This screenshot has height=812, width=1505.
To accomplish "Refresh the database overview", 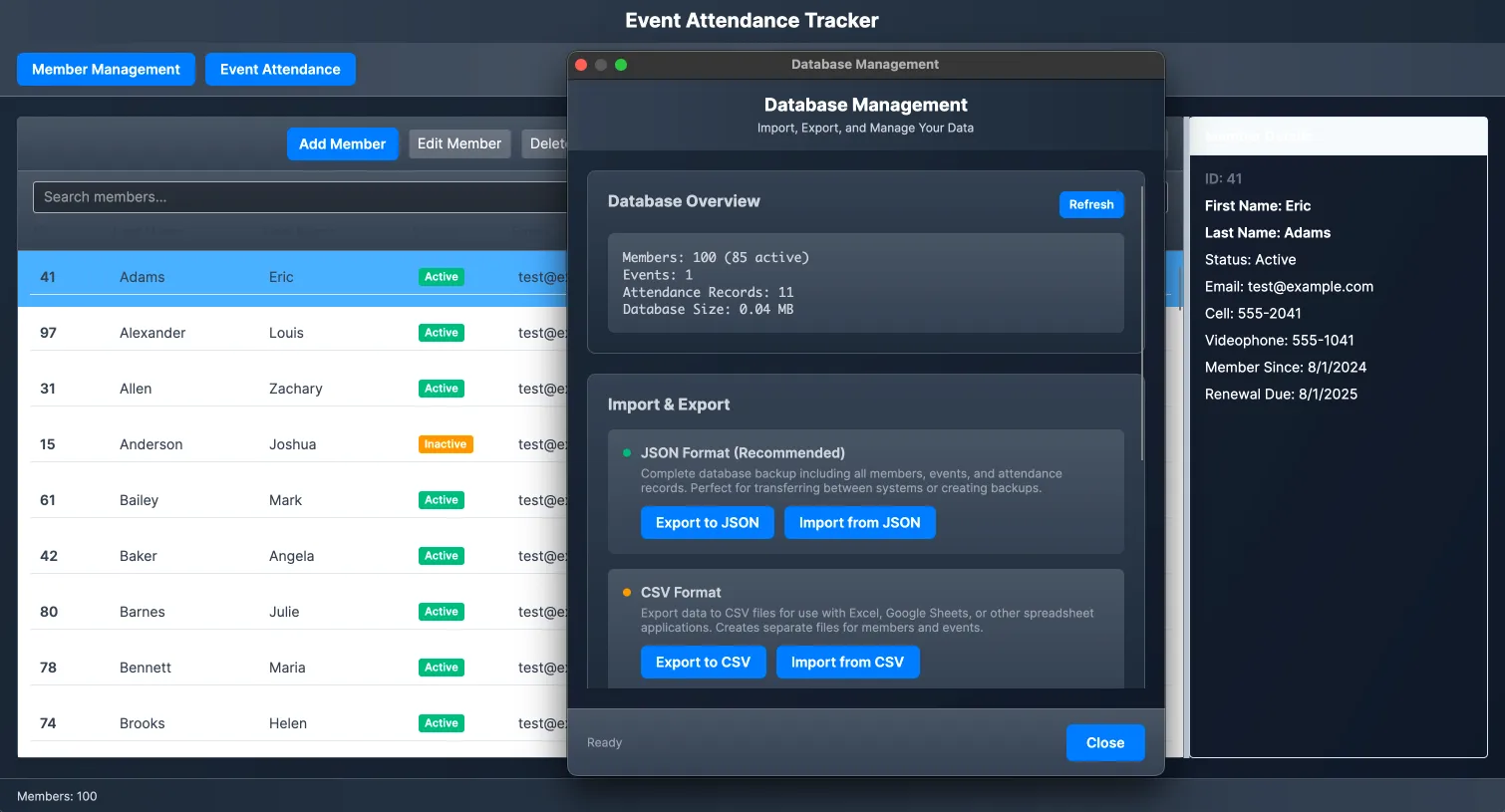I will coord(1091,204).
